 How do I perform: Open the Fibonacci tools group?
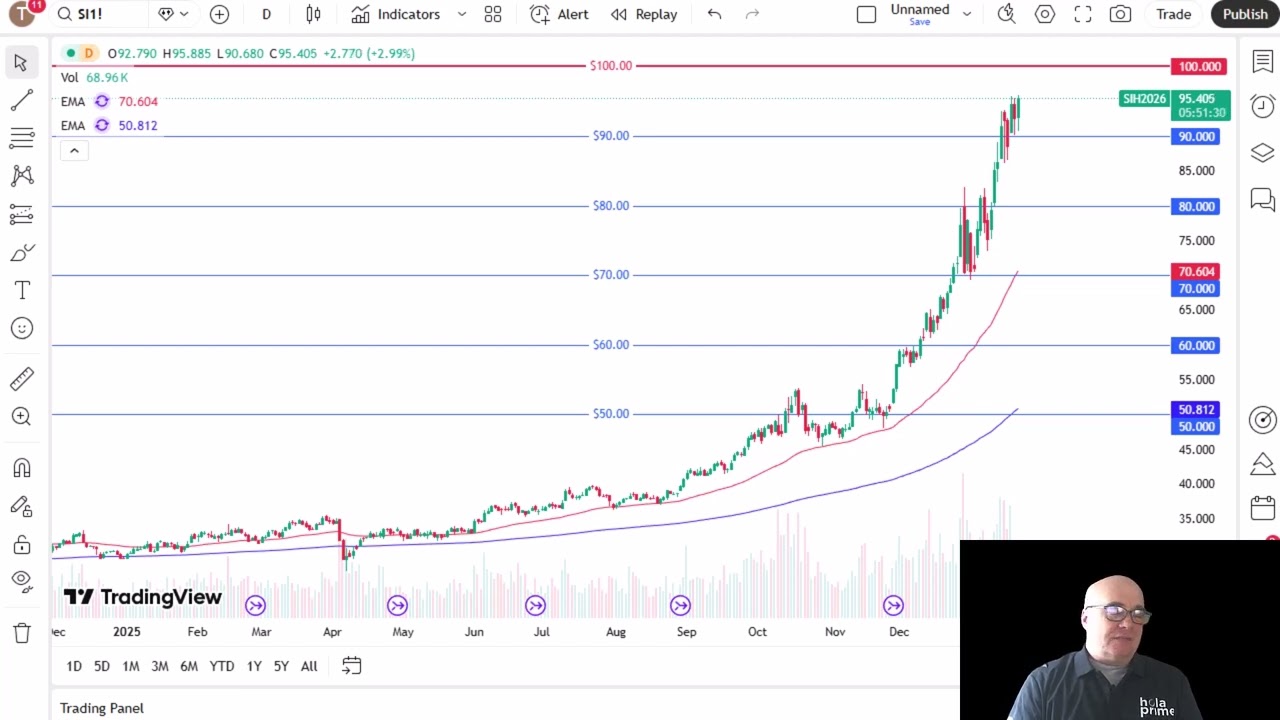coord(21,138)
